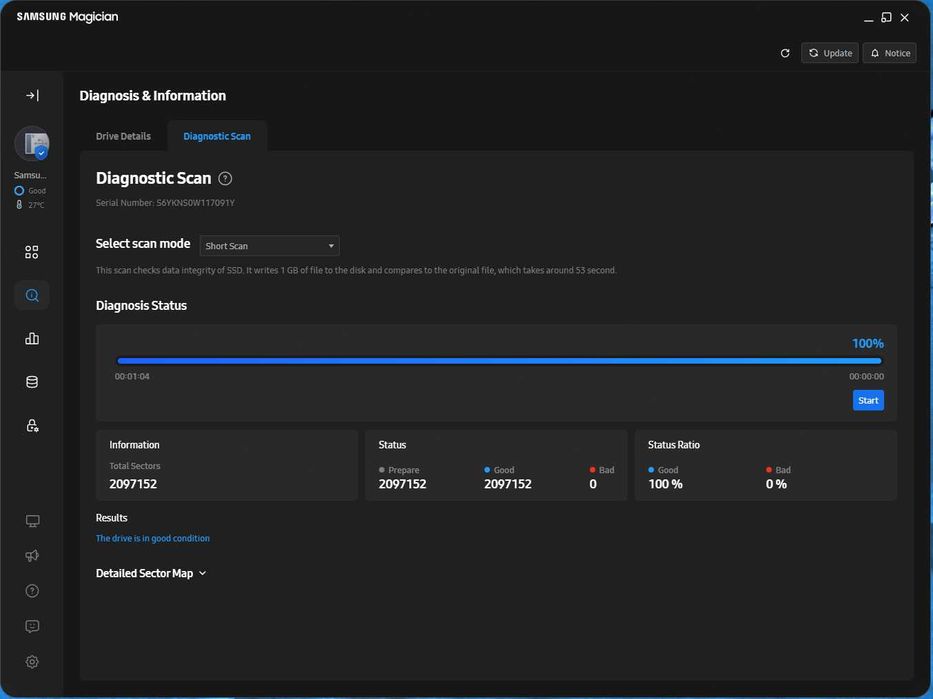Open the bar chart benchmark icon
933x699 pixels.
pyautogui.click(x=32, y=339)
